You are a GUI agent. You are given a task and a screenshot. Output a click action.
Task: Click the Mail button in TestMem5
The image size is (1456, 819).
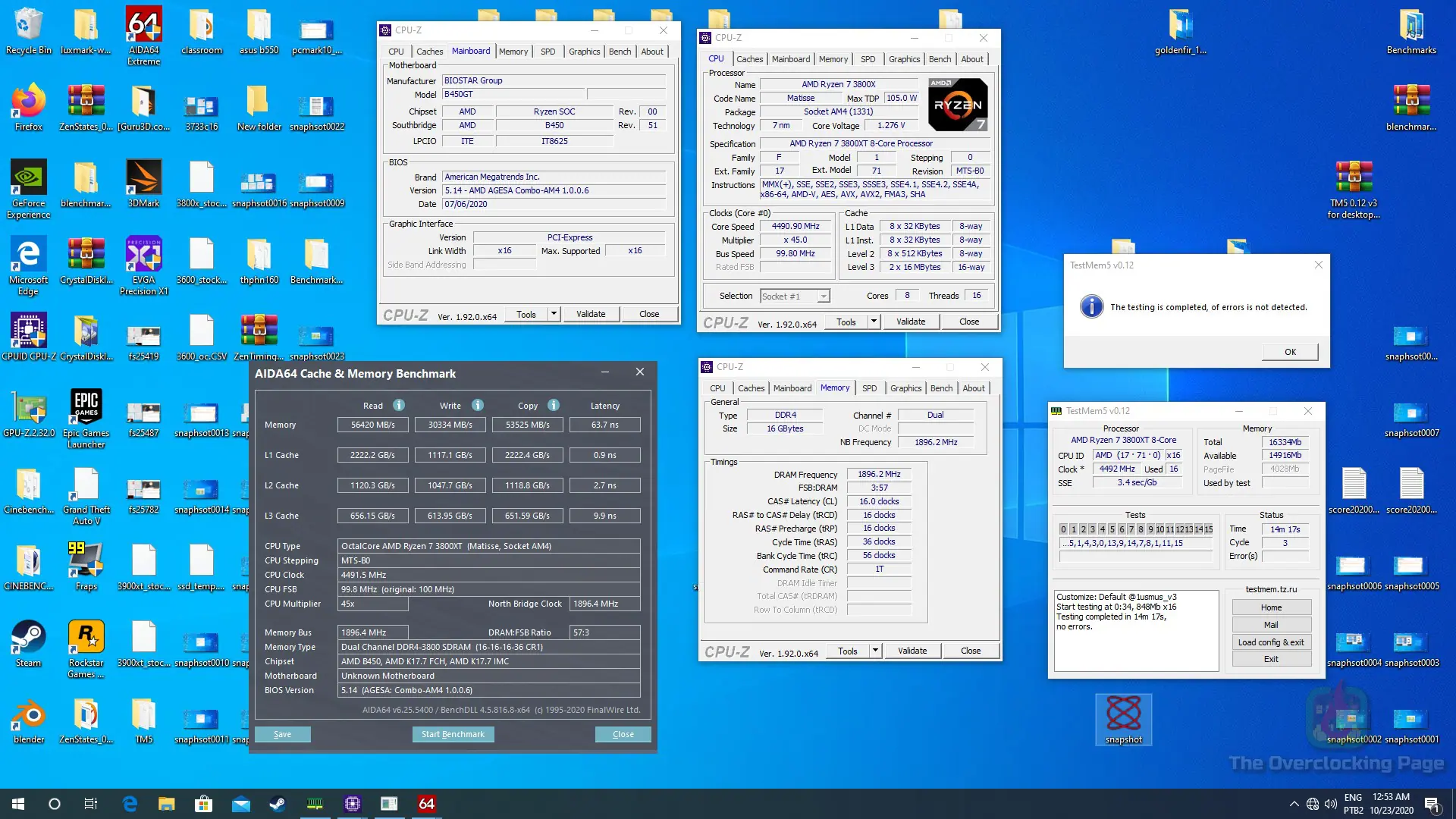click(1271, 625)
